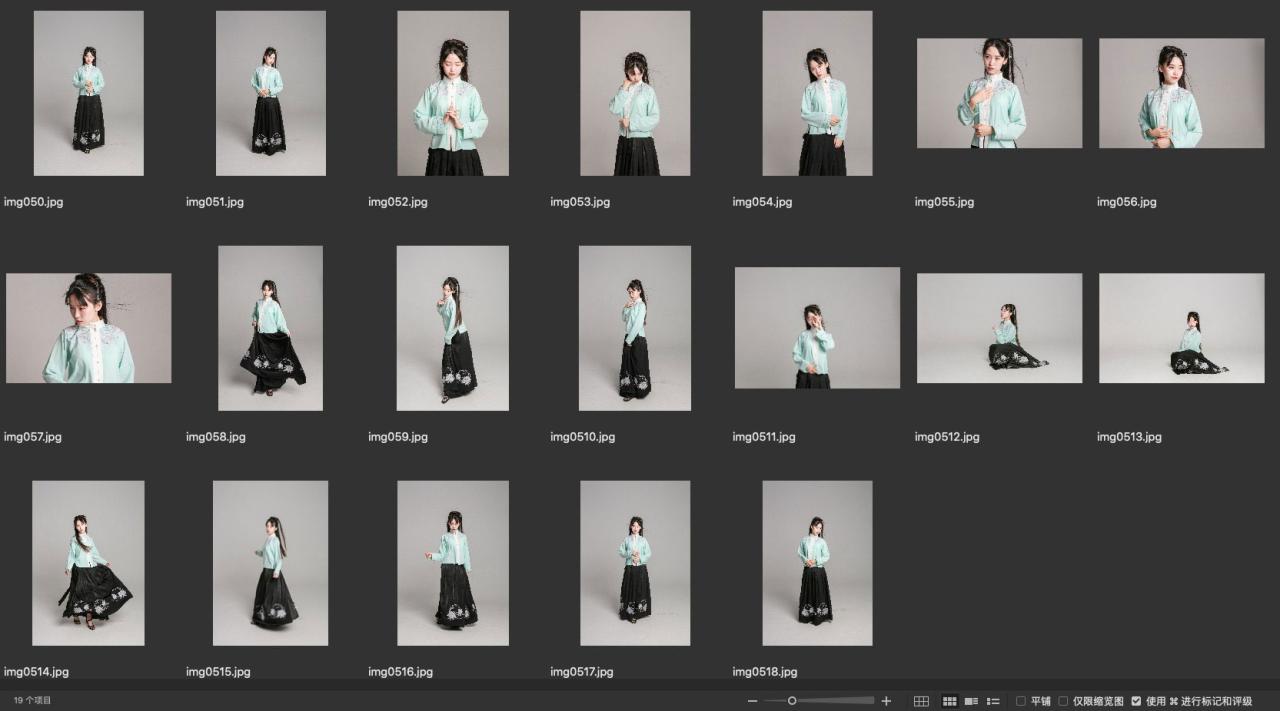Select the img055.jpg landscape thumbnail
The image size is (1280, 711).
(999, 93)
